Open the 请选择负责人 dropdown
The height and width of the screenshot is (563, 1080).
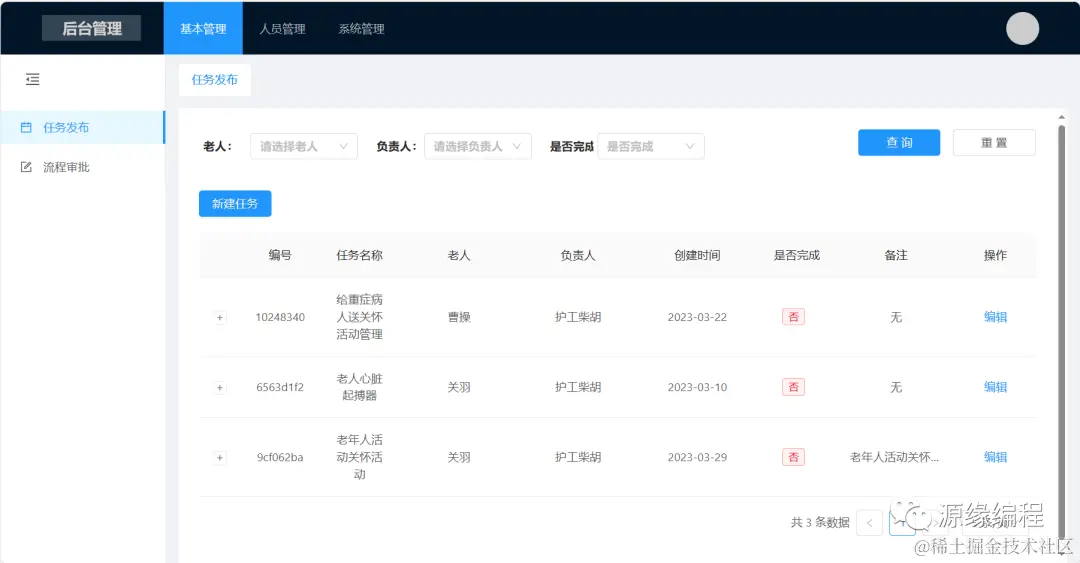(477, 146)
